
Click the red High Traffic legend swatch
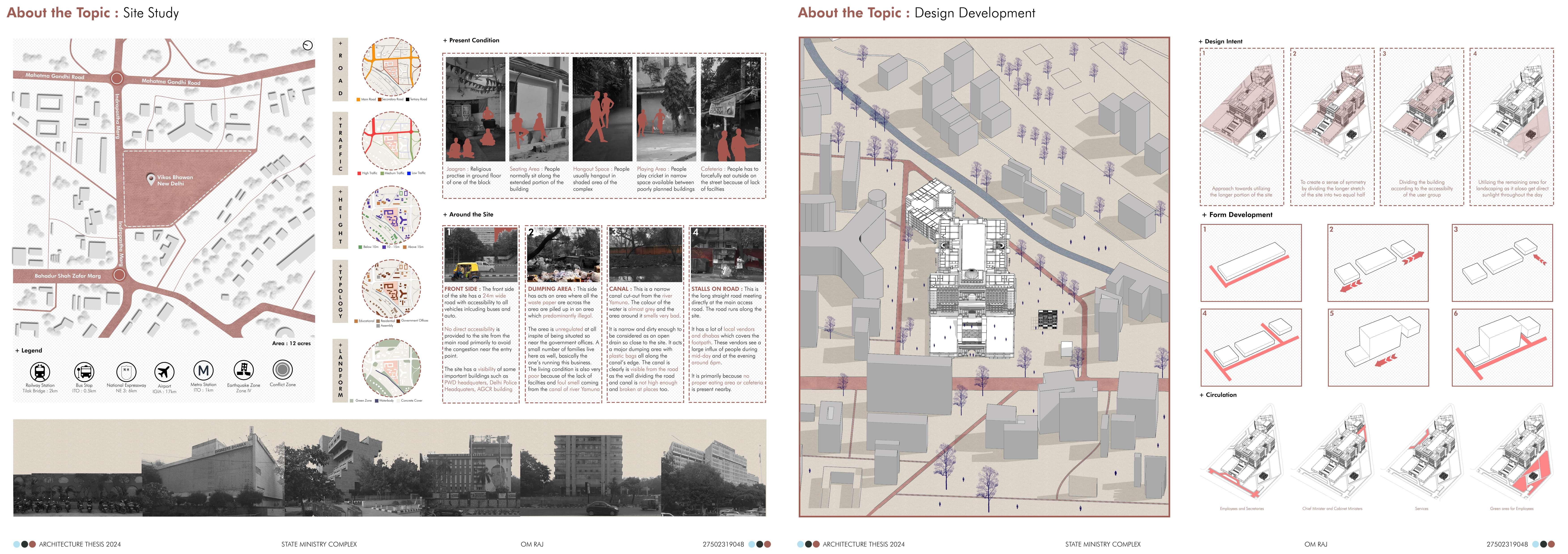[359, 173]
